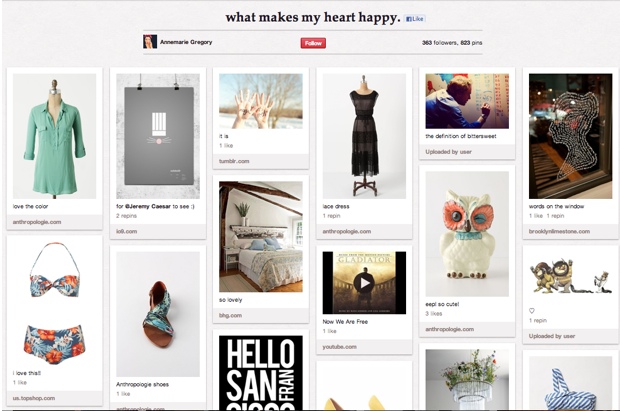Follow Annemarie Gregory's board
Image resolution: width=620 pixels, height=411 pixels.
(313, 43)
